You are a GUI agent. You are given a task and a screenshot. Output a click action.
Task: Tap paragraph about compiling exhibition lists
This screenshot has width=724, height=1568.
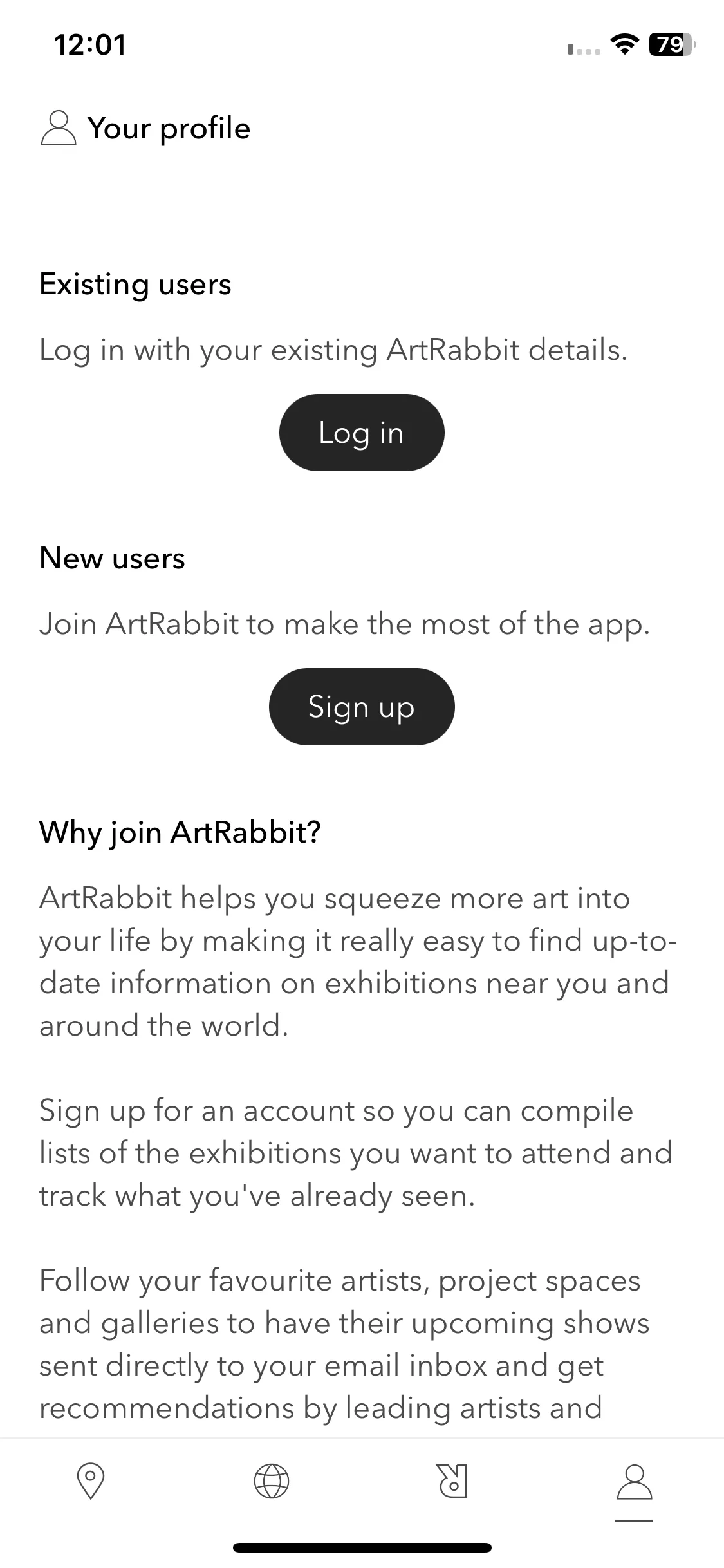coord(356,1153)
